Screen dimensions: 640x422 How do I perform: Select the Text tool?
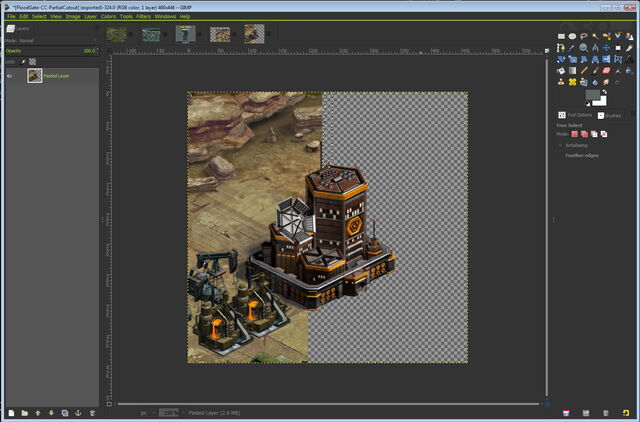(x=629, y=59)
